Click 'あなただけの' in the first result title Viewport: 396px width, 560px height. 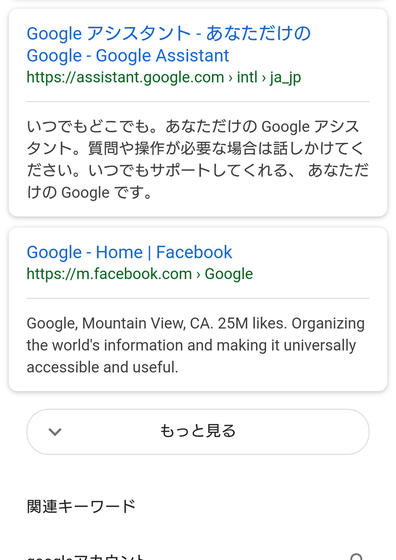pos(259,34)
